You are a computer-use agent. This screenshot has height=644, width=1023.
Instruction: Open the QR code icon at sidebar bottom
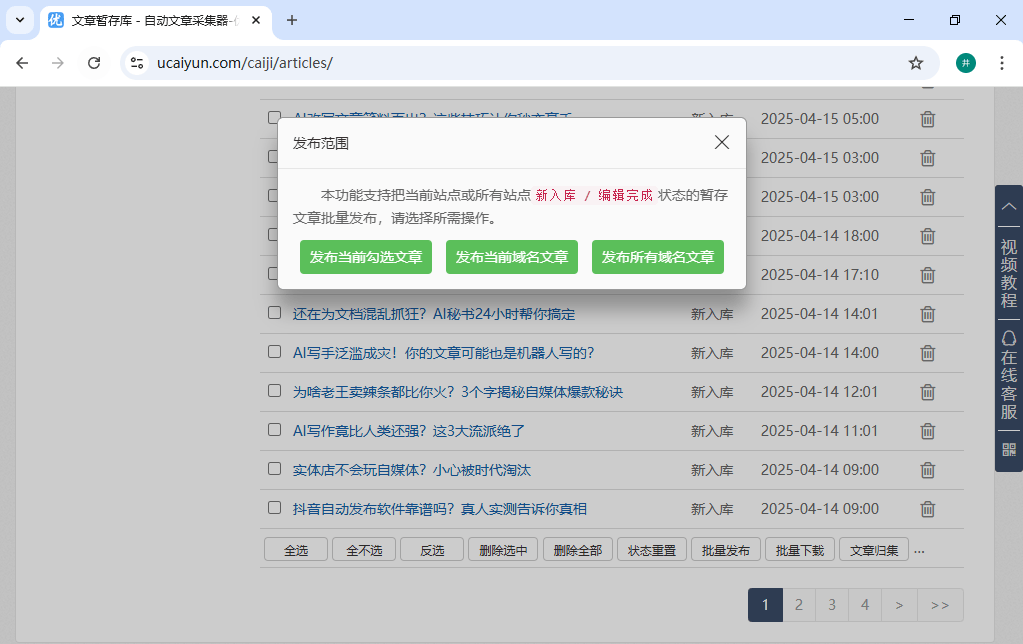click(1008, 450)
